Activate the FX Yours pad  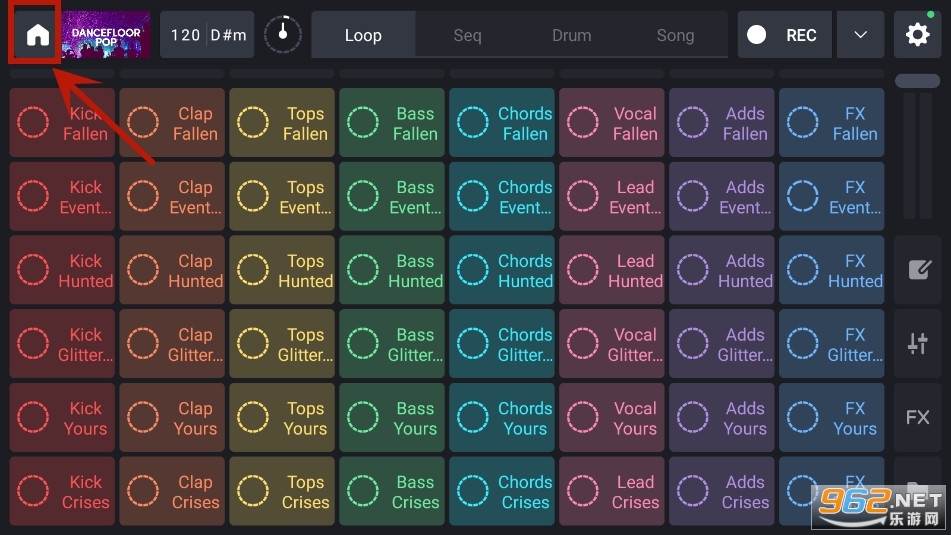832,417
